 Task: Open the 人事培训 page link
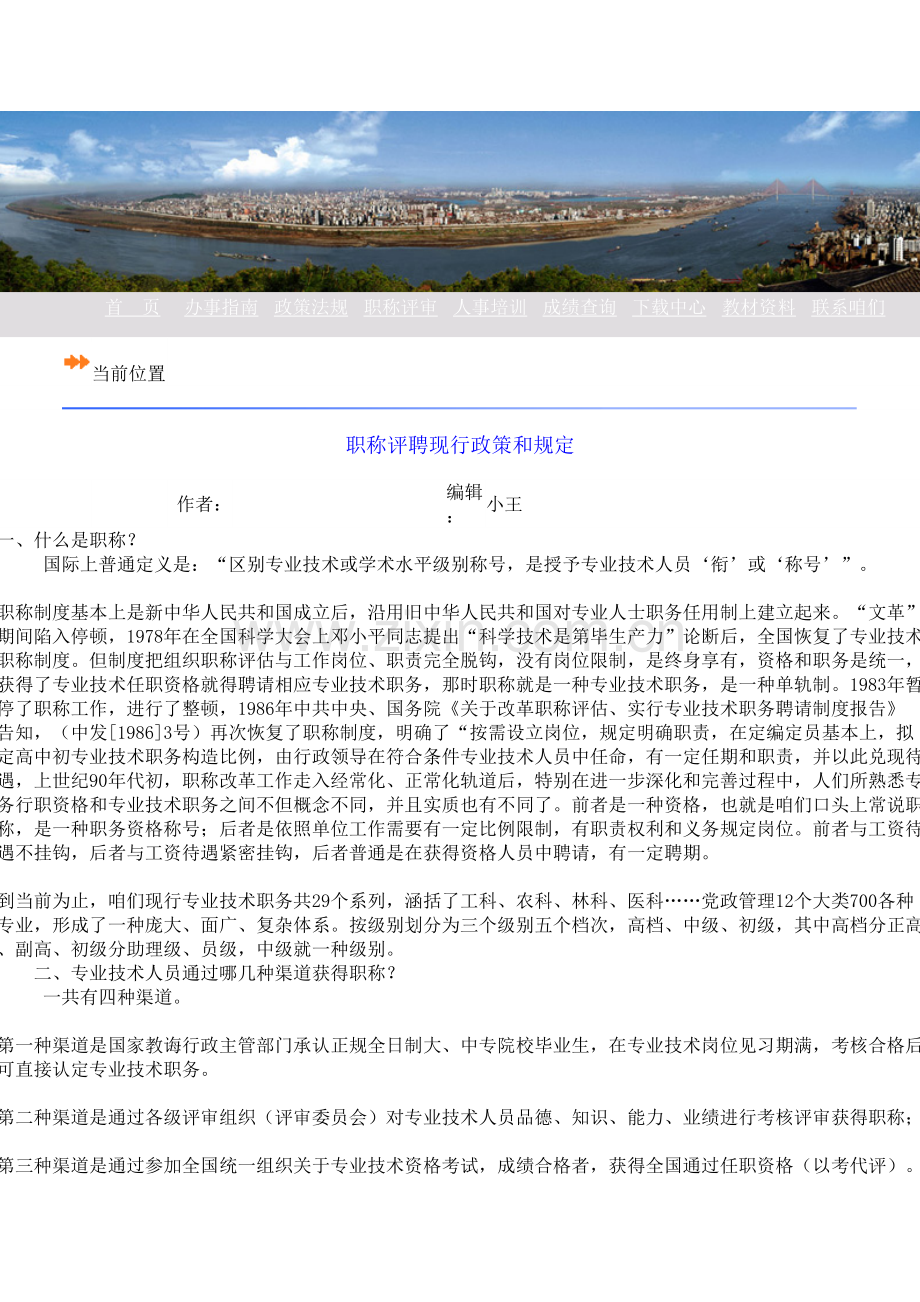[x=490, y=308]
